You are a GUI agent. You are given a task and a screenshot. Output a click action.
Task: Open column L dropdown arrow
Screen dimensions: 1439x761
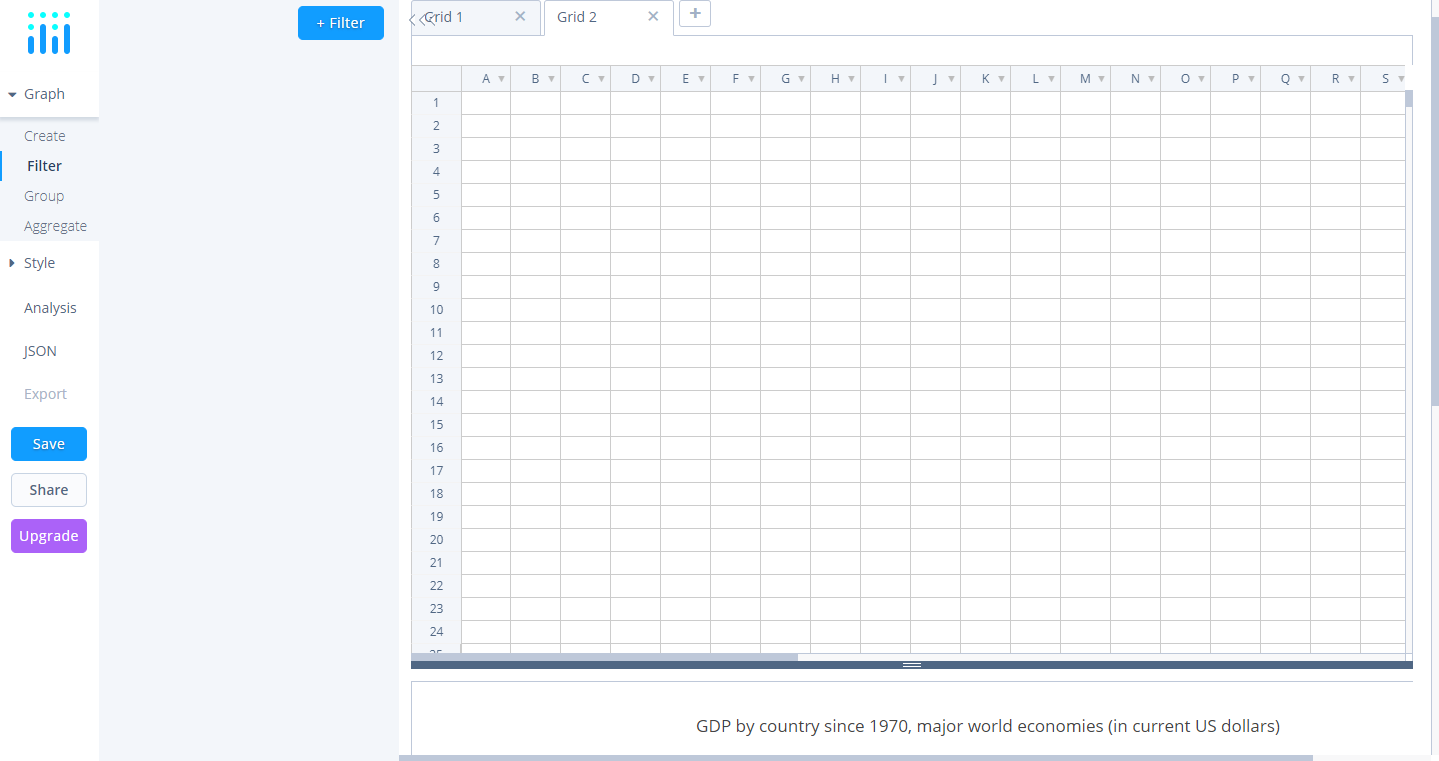[1051, 79]
